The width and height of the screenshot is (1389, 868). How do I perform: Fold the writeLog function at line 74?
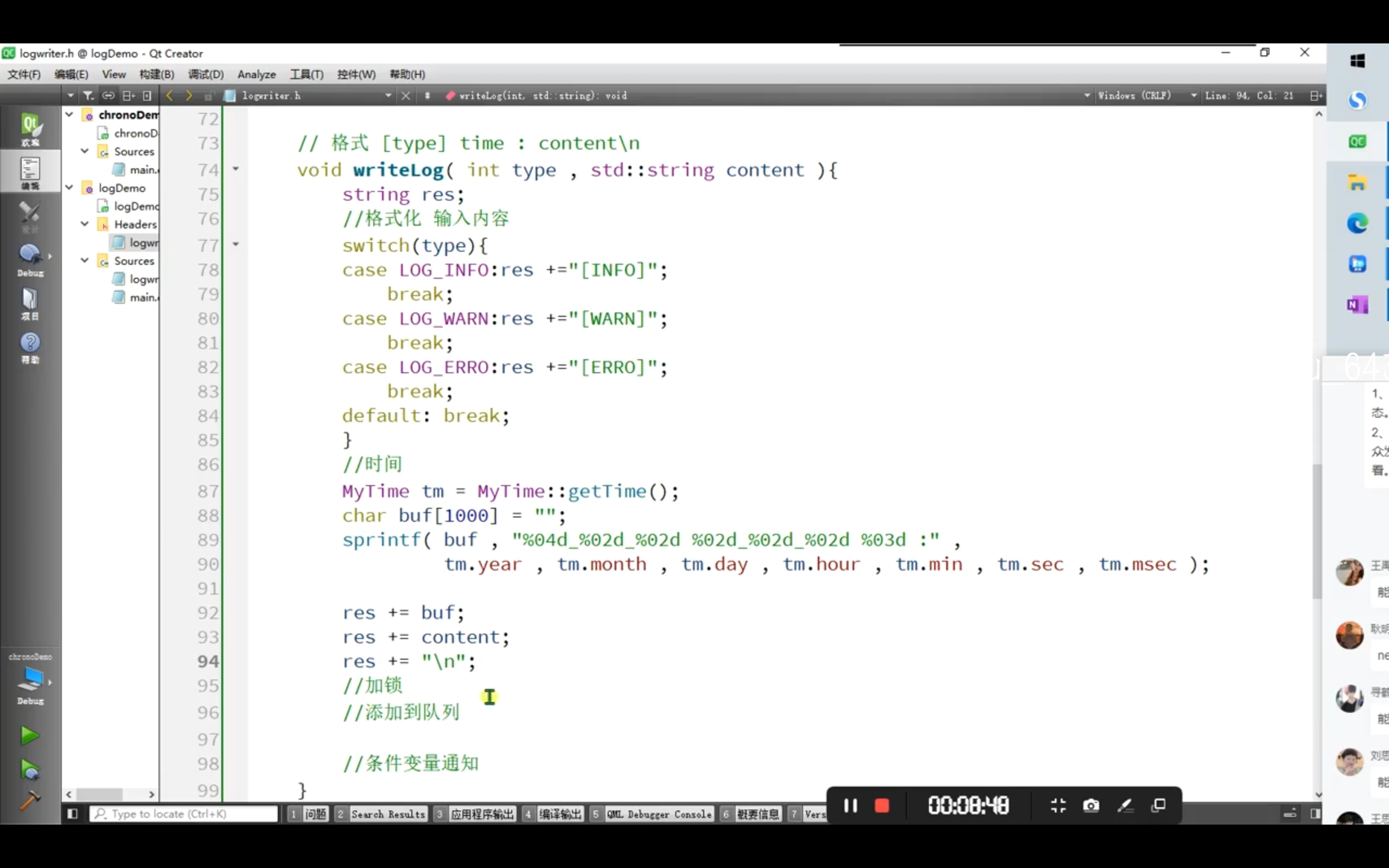click(x=235, y=169)
